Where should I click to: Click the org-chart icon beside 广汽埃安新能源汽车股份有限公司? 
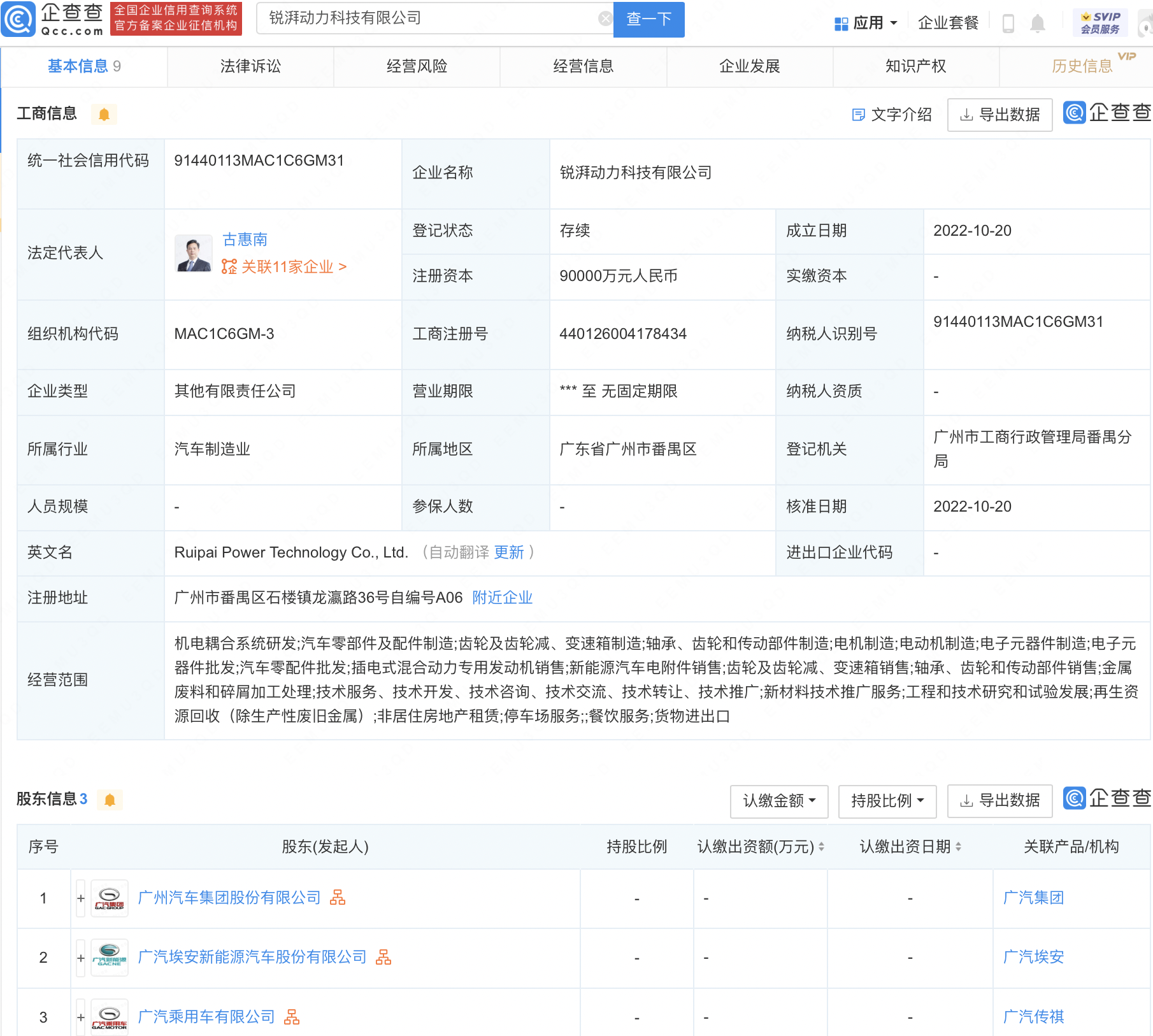tap(383, 957)
